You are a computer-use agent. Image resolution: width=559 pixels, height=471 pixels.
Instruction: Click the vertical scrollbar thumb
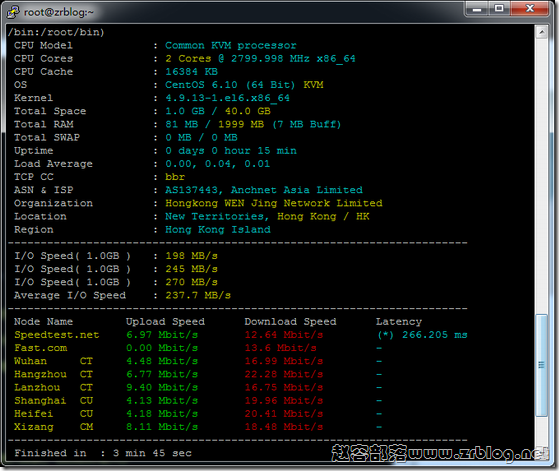pos(542,365)
